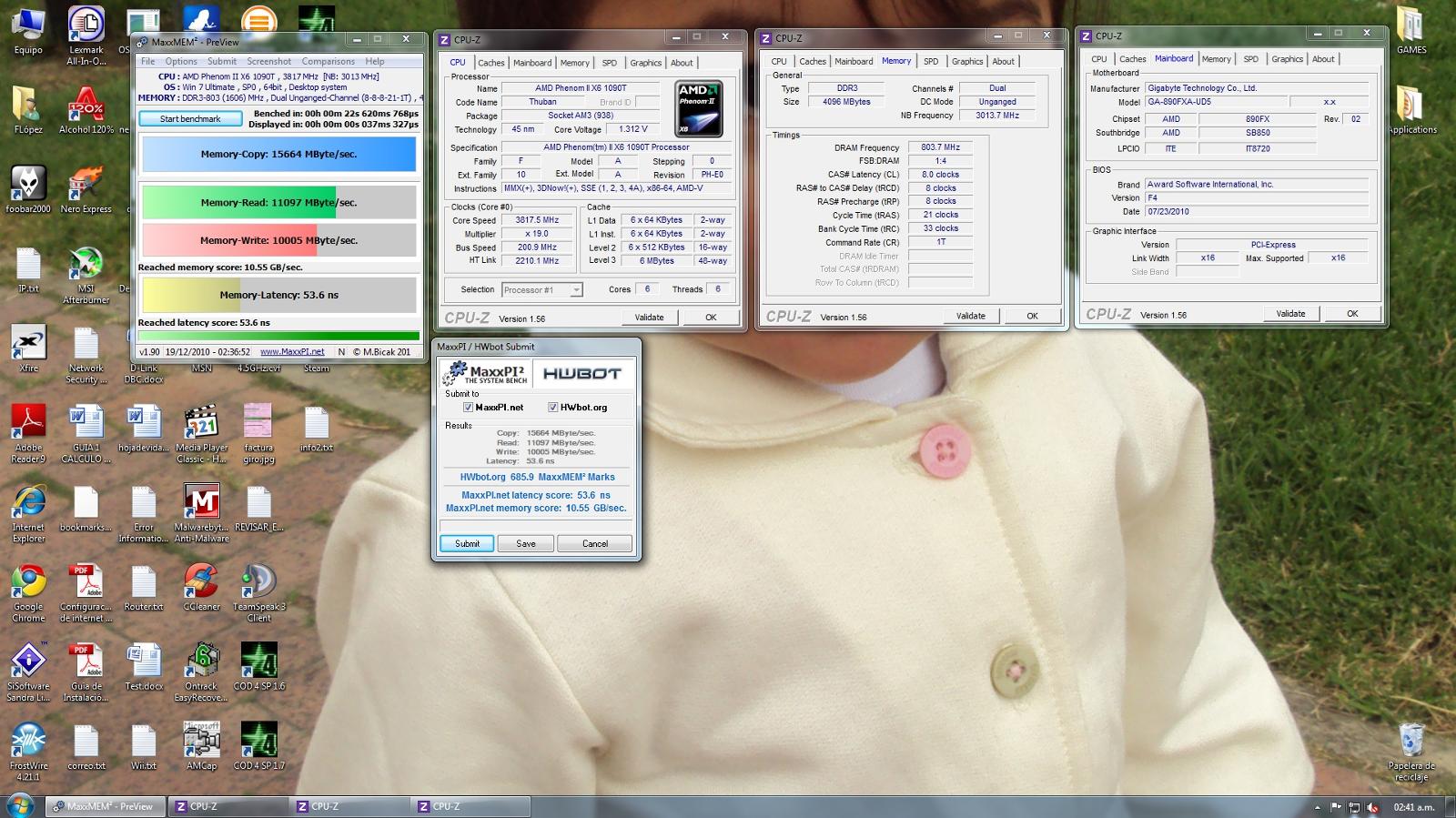Launch Media Player Classic shortcut
This screenshot has width=1456, height=818.
pos(201,435)
